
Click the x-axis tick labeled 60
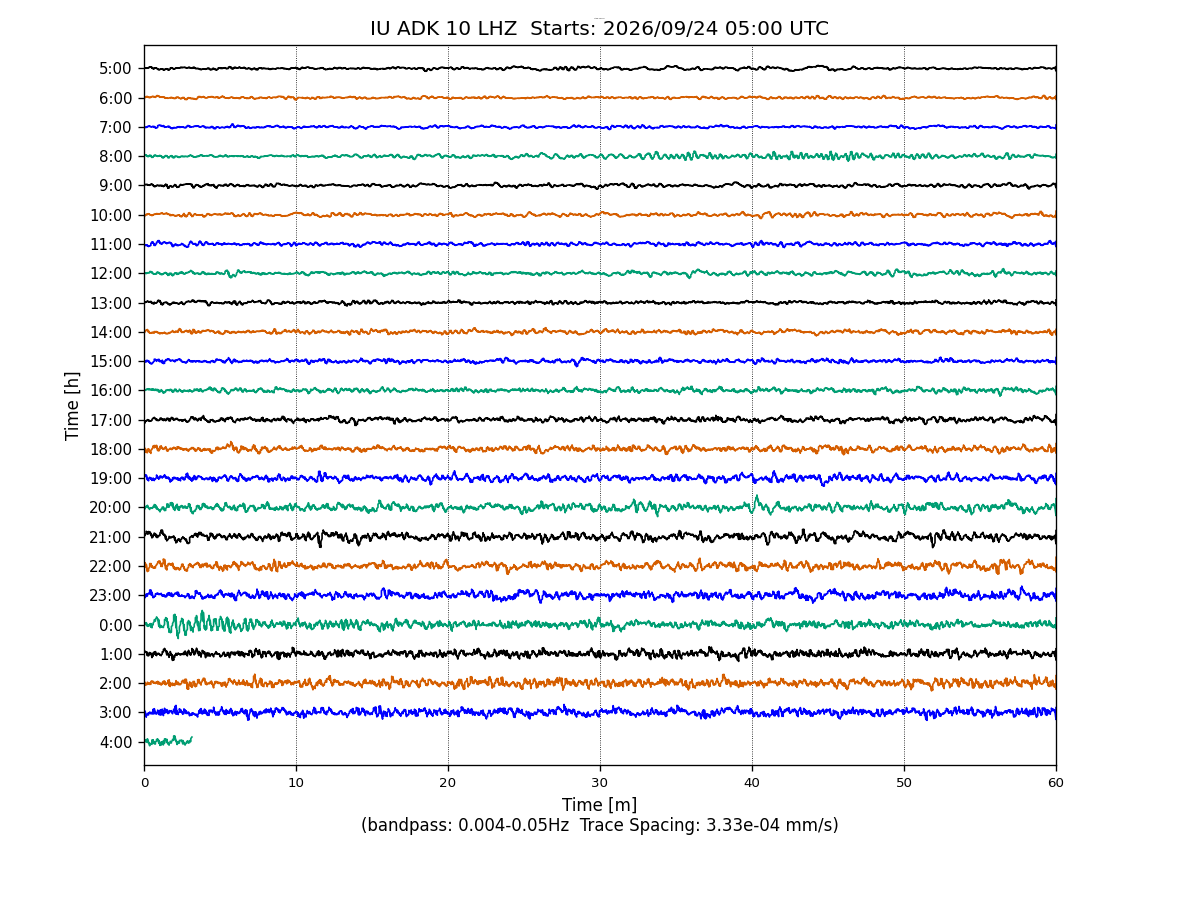click(x=1056, y=783)
